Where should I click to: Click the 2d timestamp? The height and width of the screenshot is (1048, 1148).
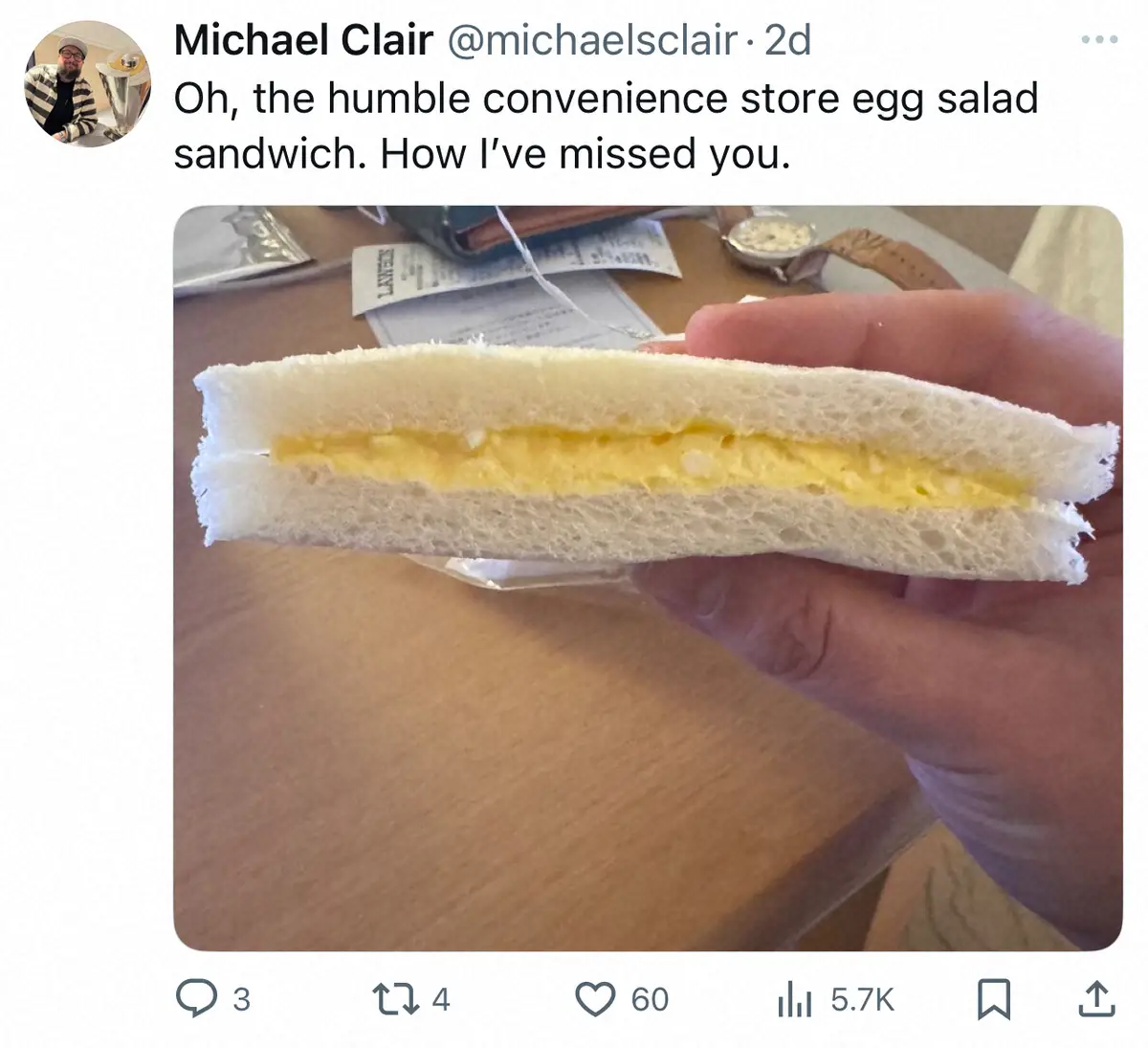[788, 40]
